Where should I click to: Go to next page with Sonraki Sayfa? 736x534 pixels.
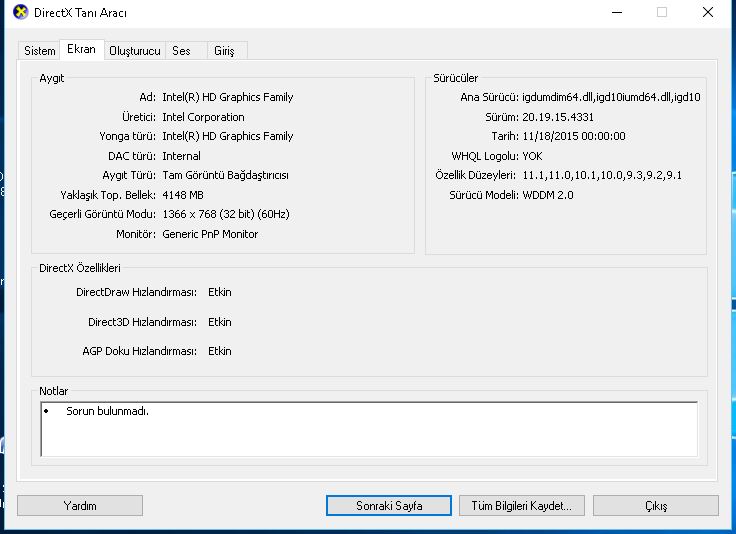click(389, 506)
